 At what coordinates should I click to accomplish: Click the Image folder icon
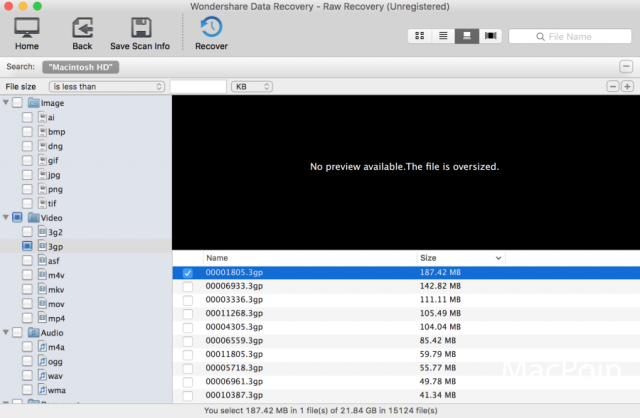point(33,102)
